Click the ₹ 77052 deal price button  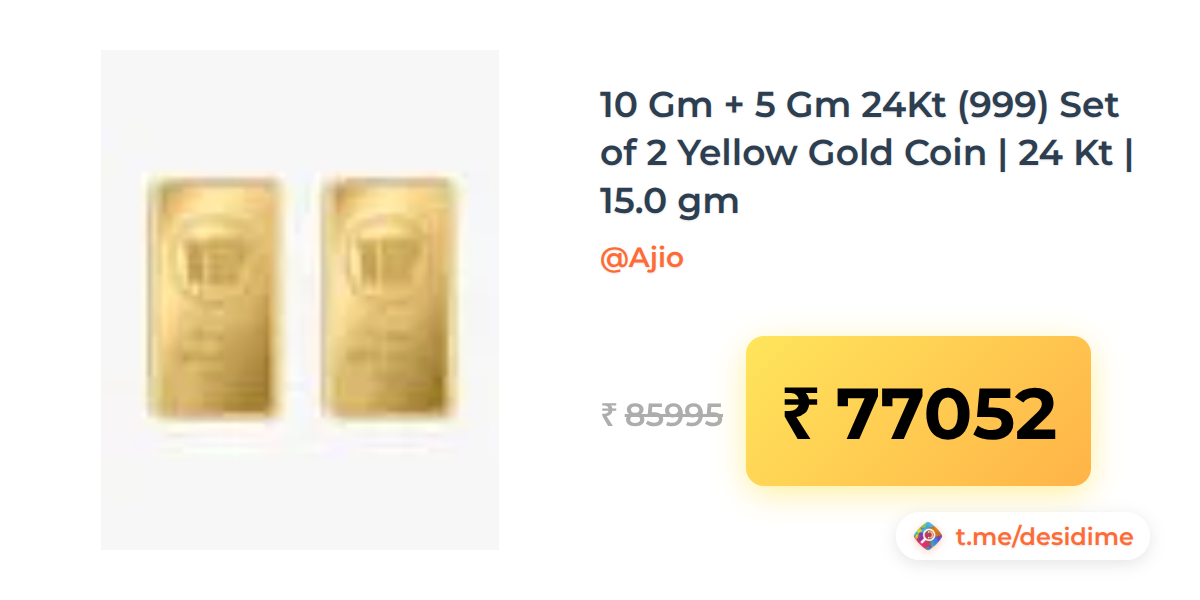point(918,411)
